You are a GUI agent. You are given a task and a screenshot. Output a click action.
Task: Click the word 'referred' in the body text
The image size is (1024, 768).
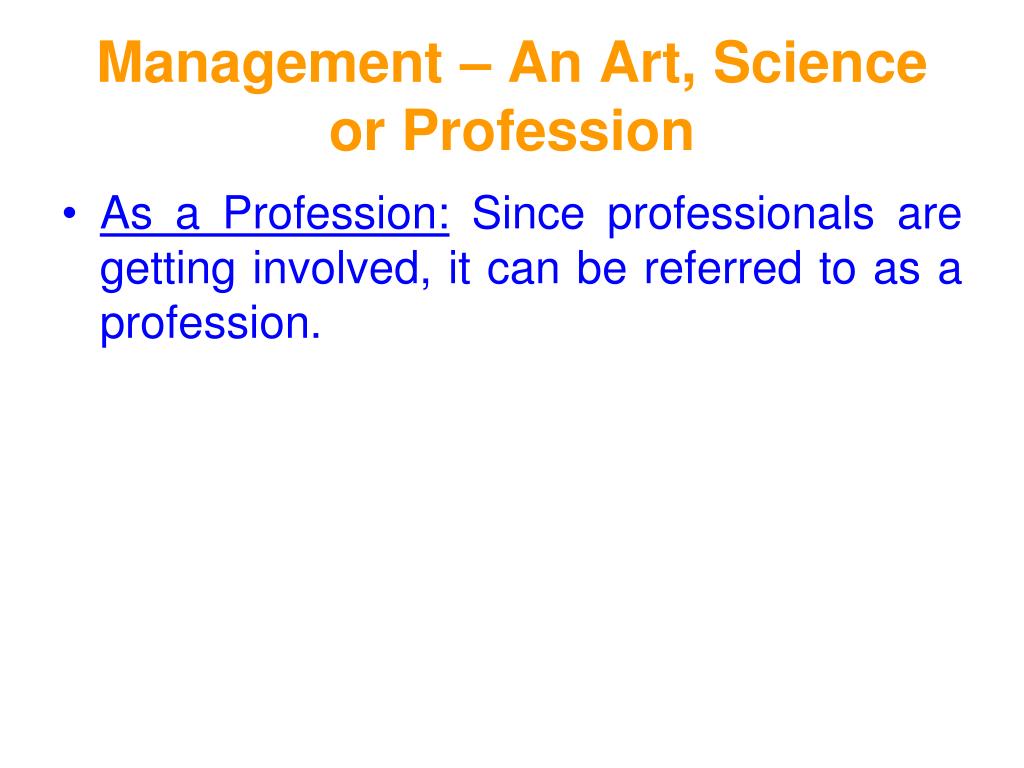point(722,268)
